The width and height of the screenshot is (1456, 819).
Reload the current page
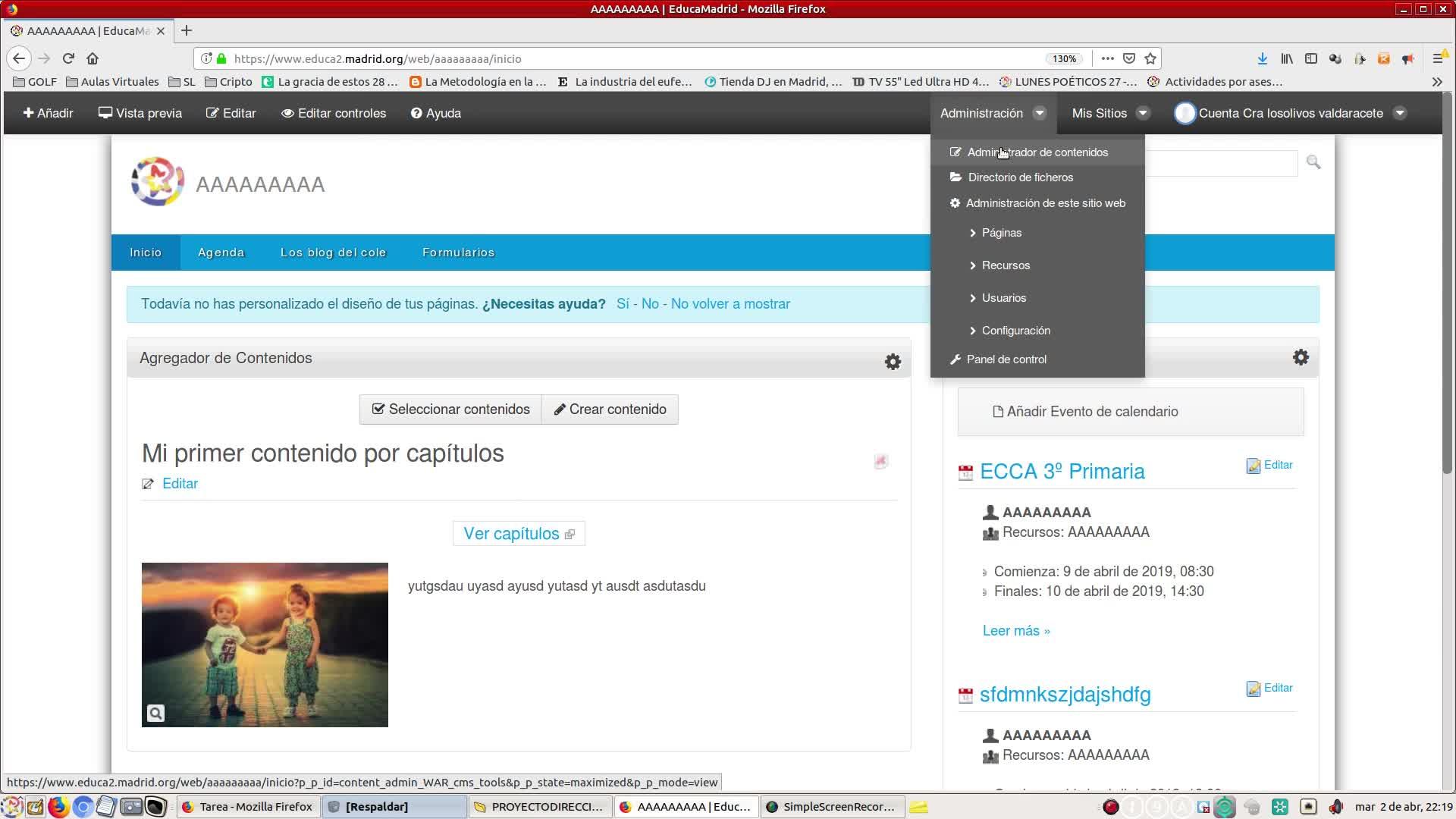68,58
